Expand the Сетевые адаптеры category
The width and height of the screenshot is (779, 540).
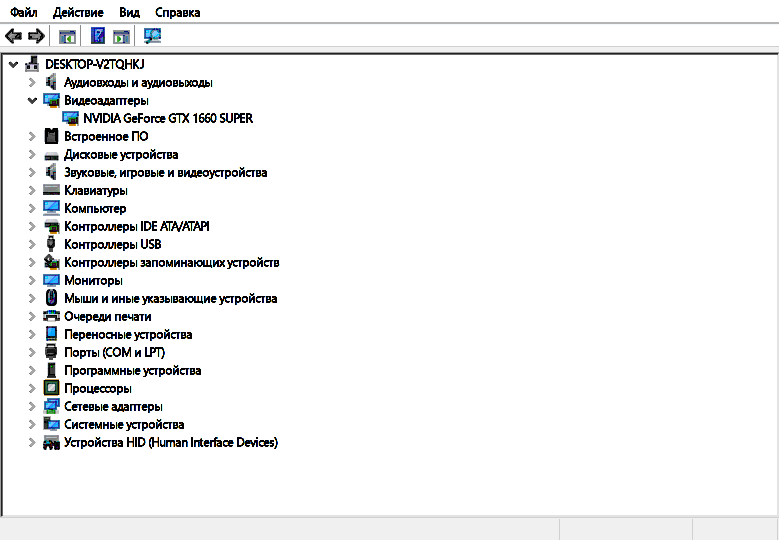pyautogui.click(x=32, y=406)
